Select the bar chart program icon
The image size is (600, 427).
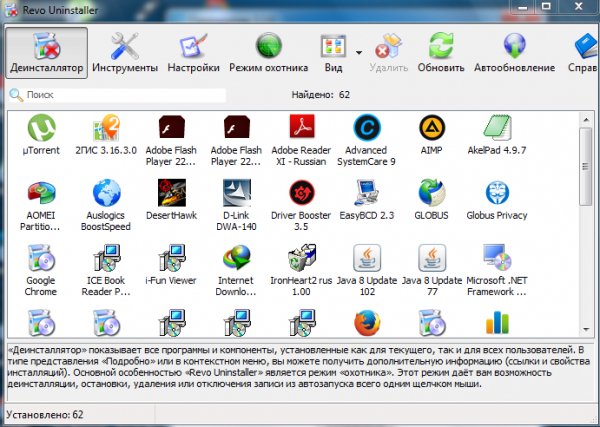click(497, 323)
